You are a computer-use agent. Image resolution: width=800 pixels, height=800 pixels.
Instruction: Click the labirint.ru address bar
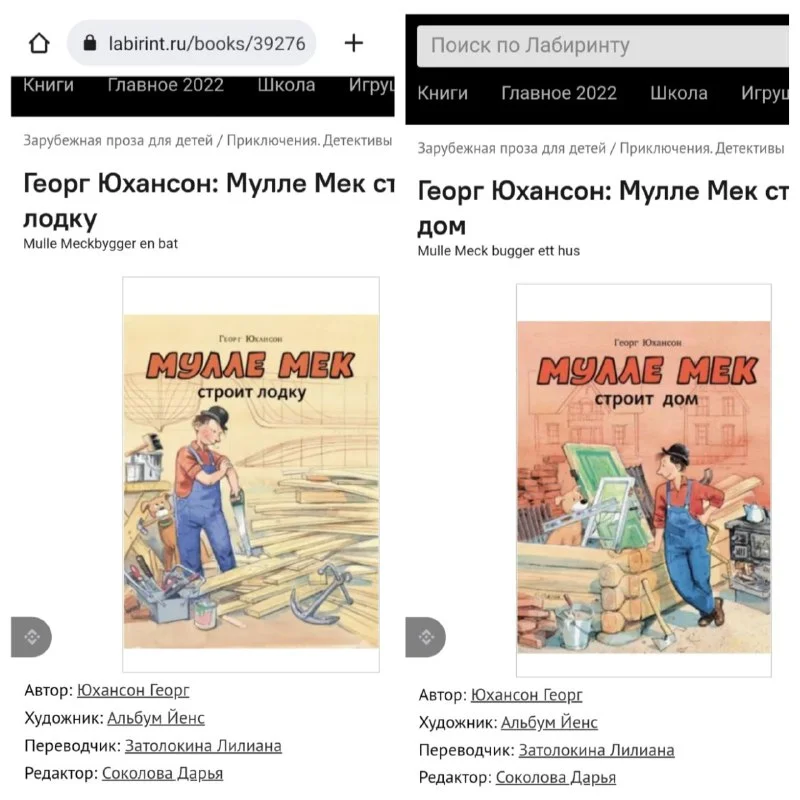click(x=191, y=43)
